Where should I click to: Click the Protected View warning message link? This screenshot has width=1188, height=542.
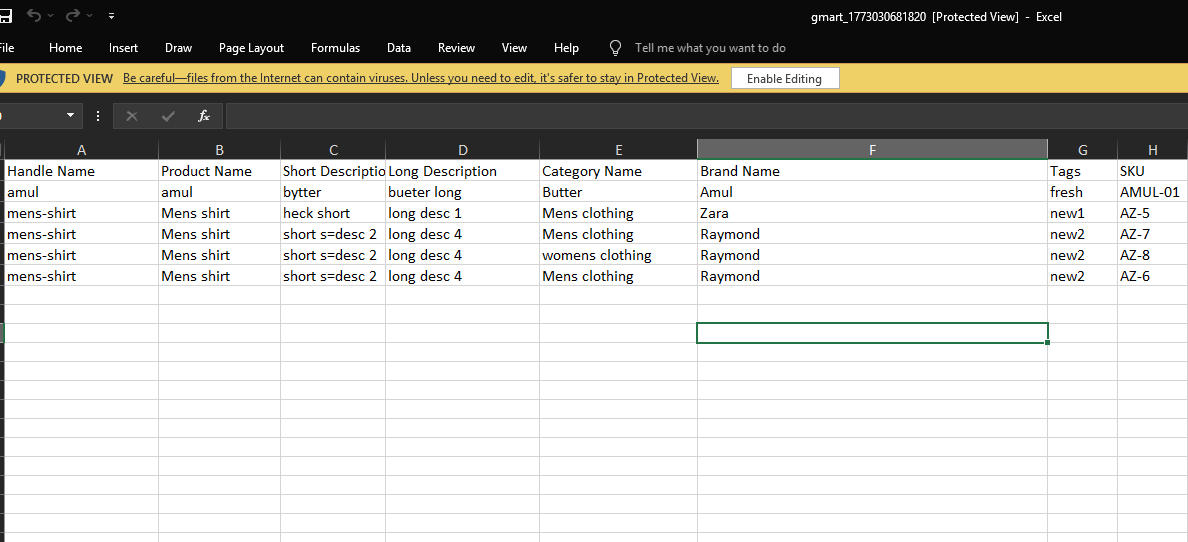pos(420,78)
